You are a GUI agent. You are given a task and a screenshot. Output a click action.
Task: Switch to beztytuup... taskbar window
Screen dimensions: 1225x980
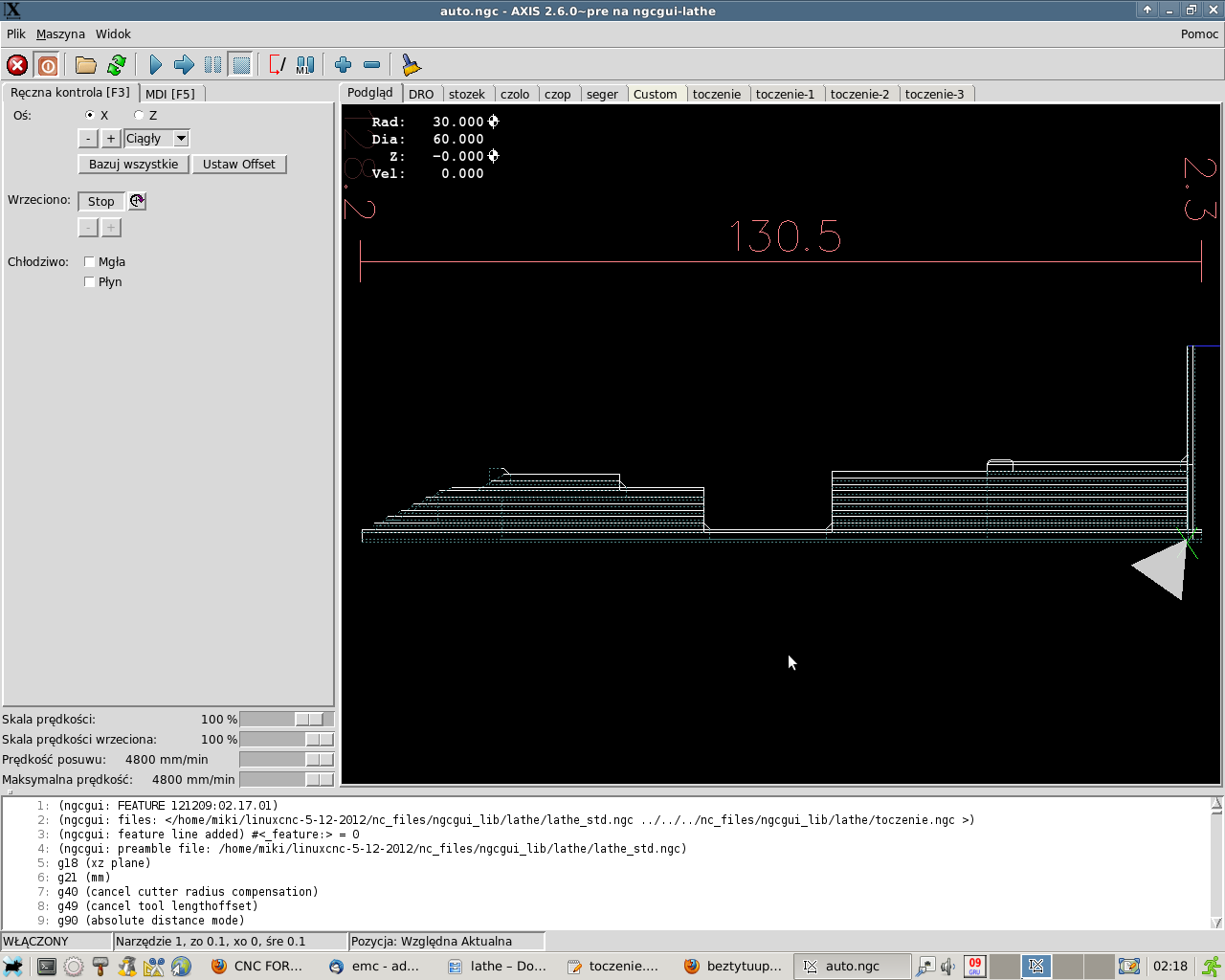pyautogui.click(x=733, y=967)
